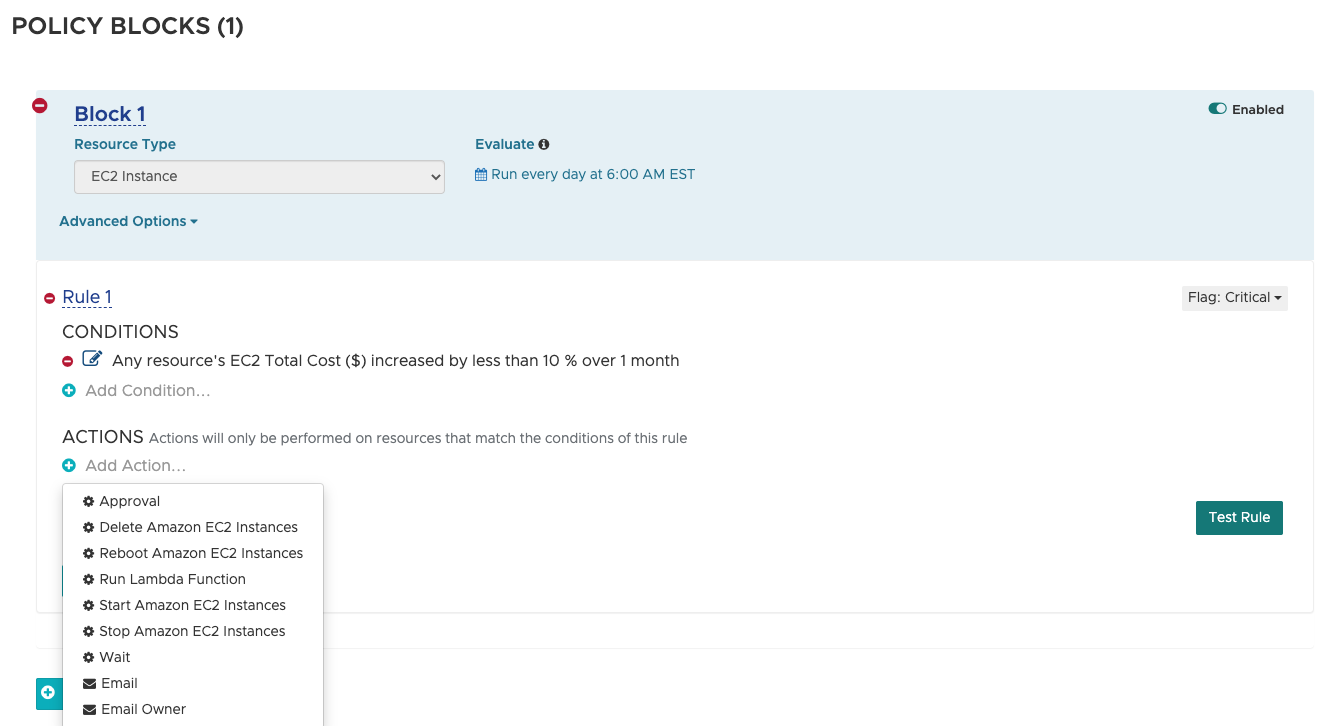Expand Advanced Options
The height and width of the screenshot is (726, 1329).
pos(128,222)
